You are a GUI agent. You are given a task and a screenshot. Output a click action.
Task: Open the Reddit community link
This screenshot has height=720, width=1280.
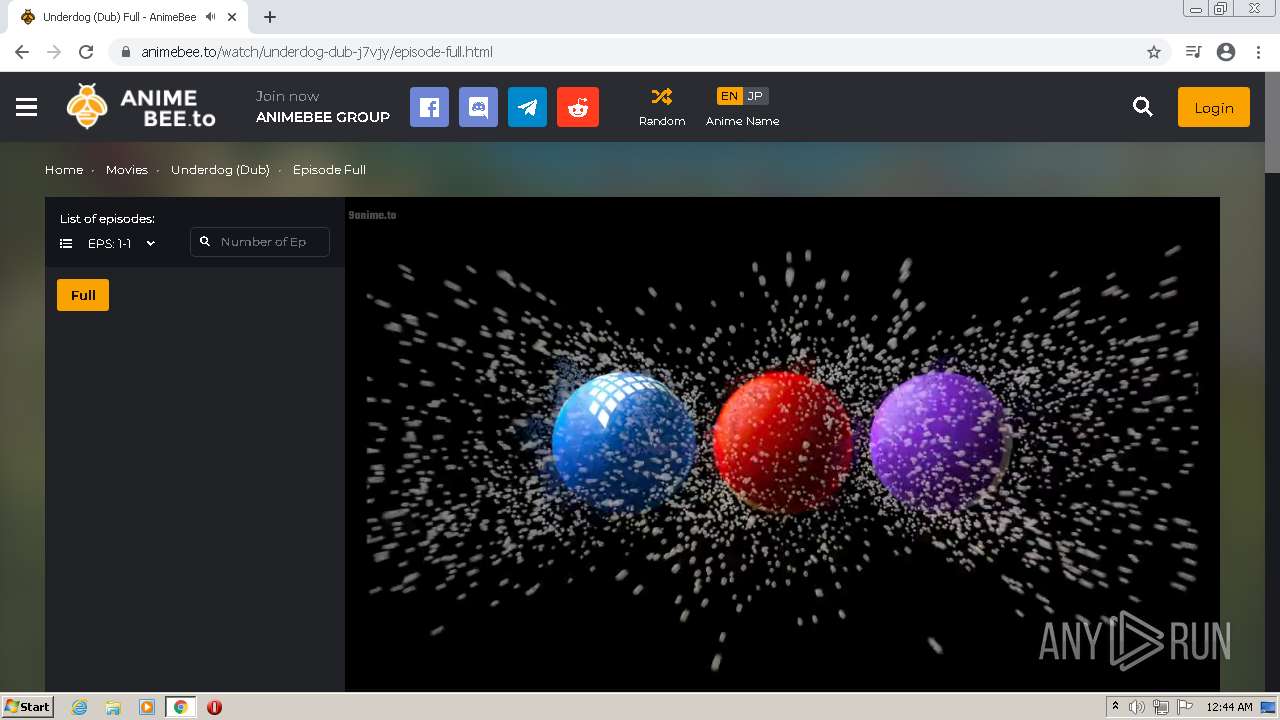[x=578, y=107]
